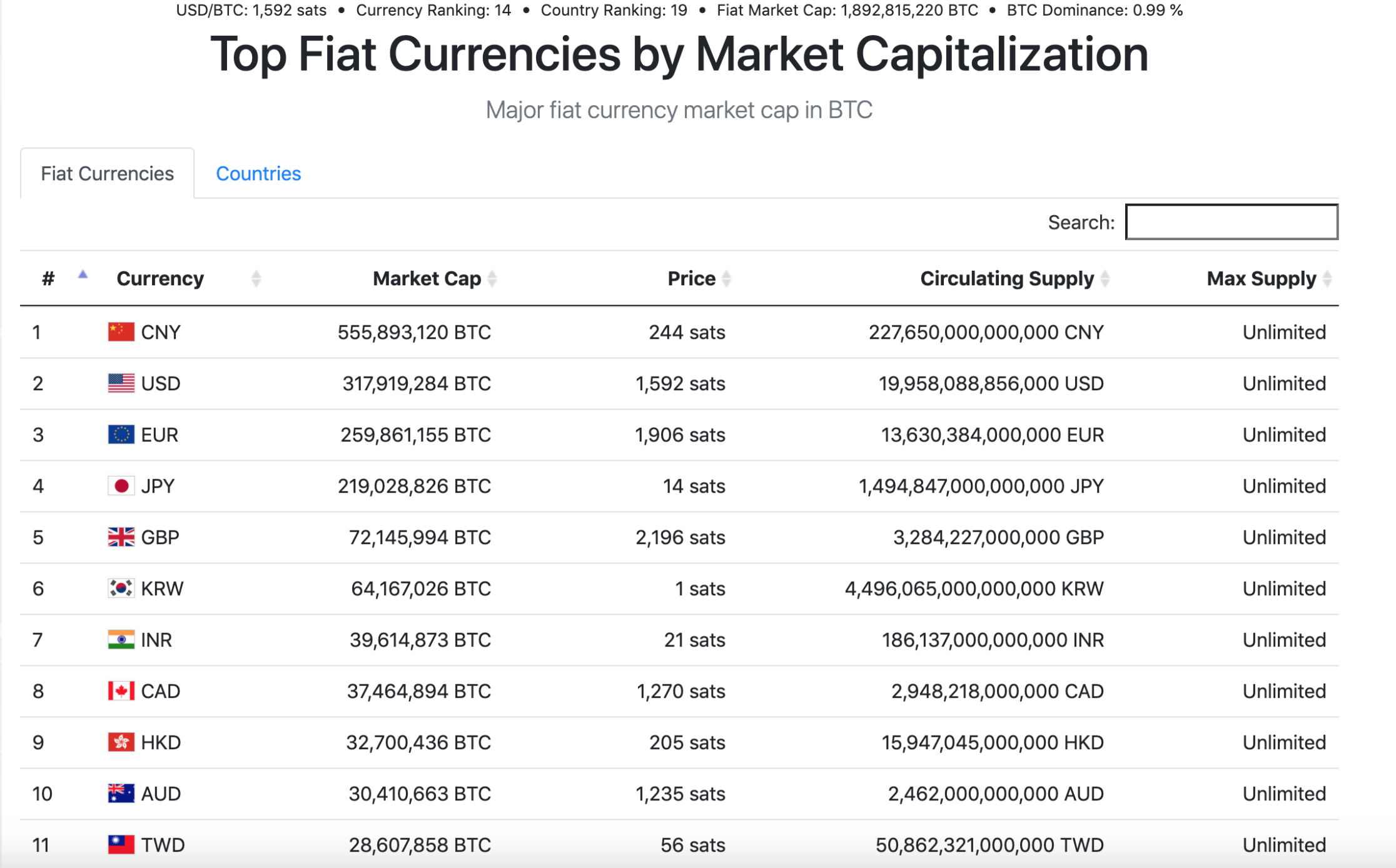
Task: Toggle the rank number sort arrow
Action: tap(83, 275)
